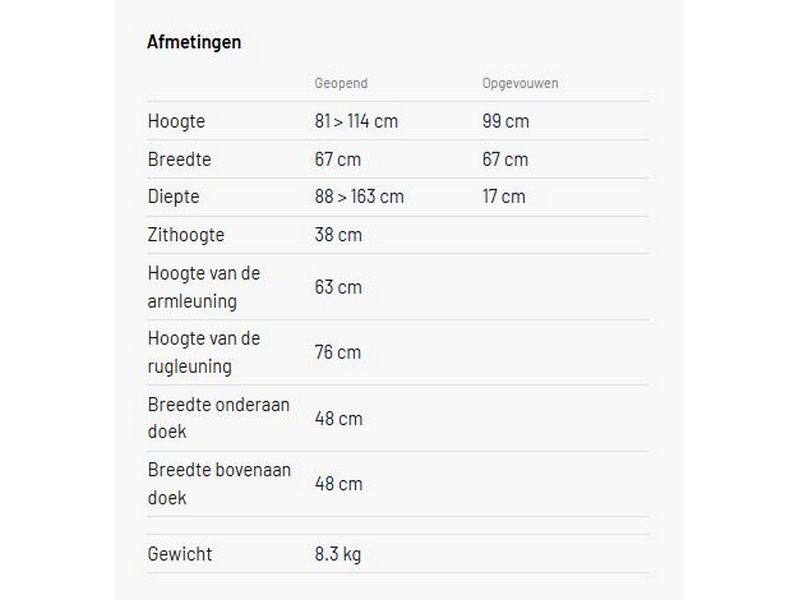Select the Geopend column header
The width and height of the screenshot is (800, 600).
coord(341,84)
